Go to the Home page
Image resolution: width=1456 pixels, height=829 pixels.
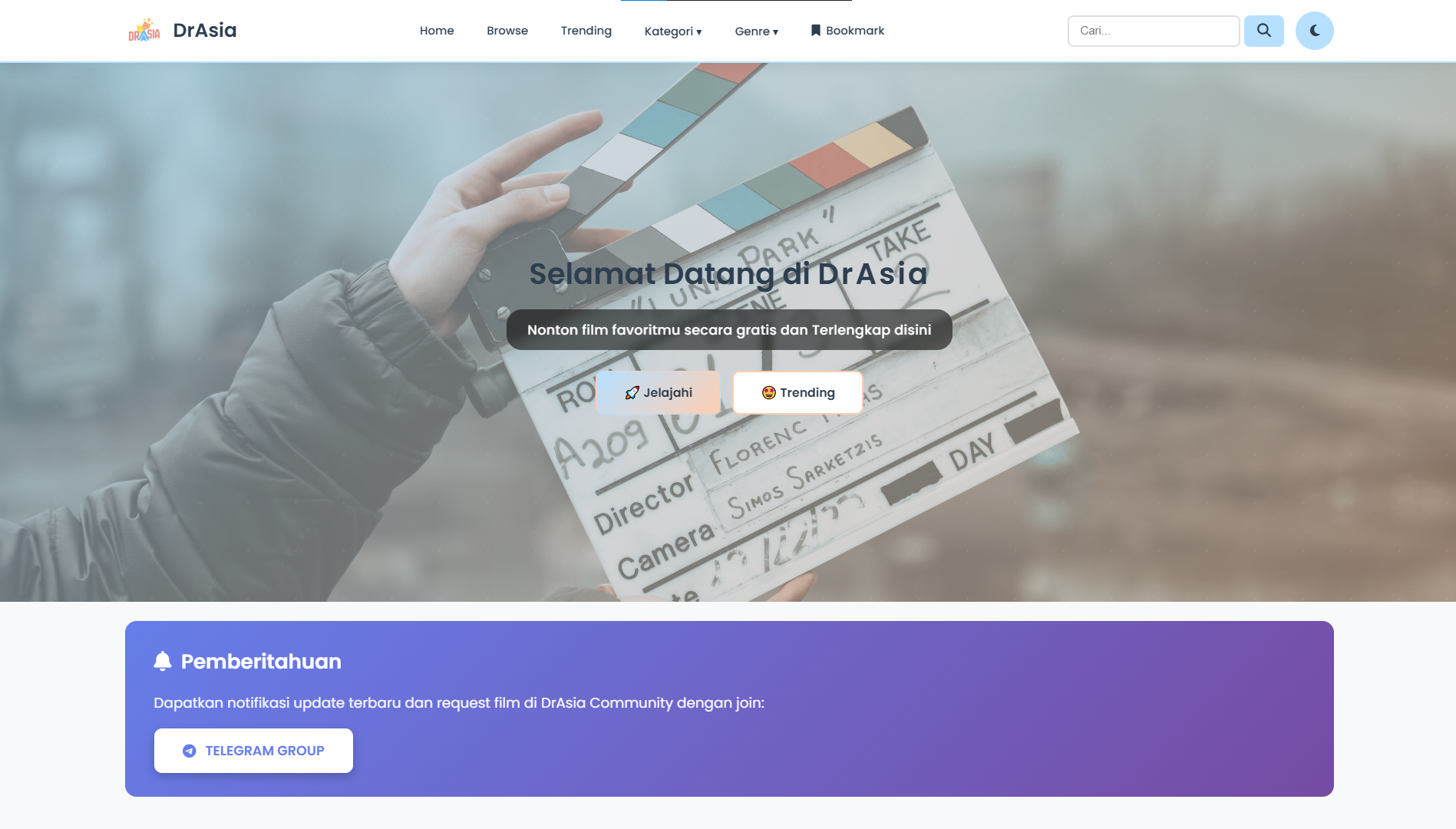[x=437, y=31]
